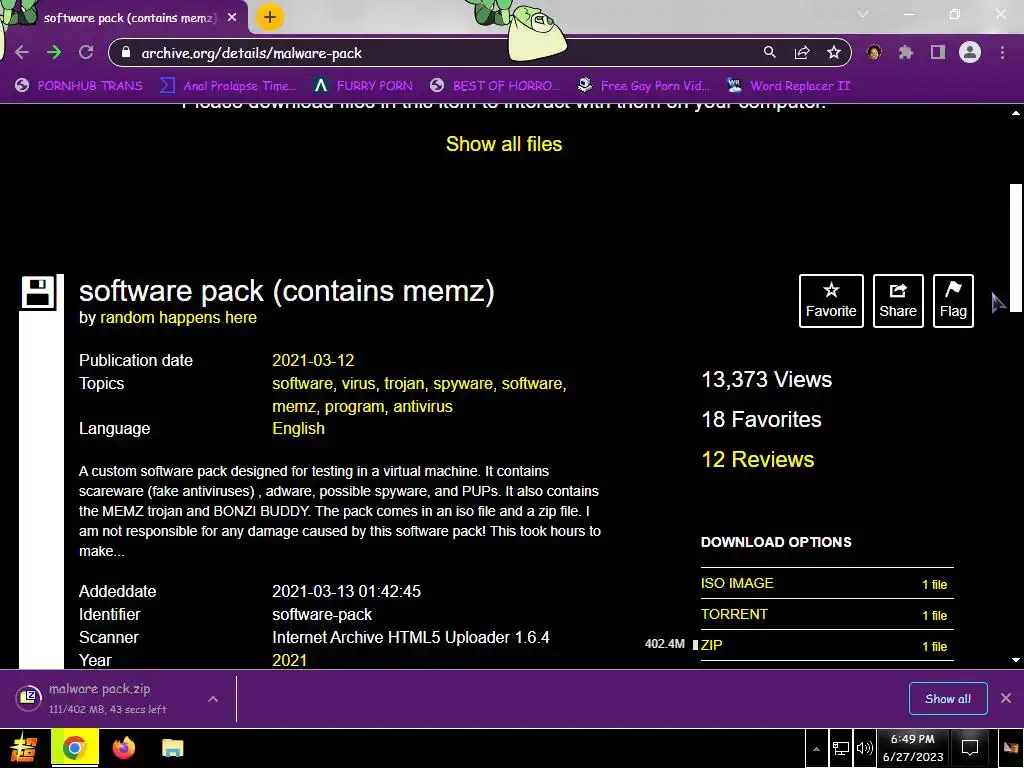Click the round extension avatar icon
1024x768 pixels.
pos(874,53)
